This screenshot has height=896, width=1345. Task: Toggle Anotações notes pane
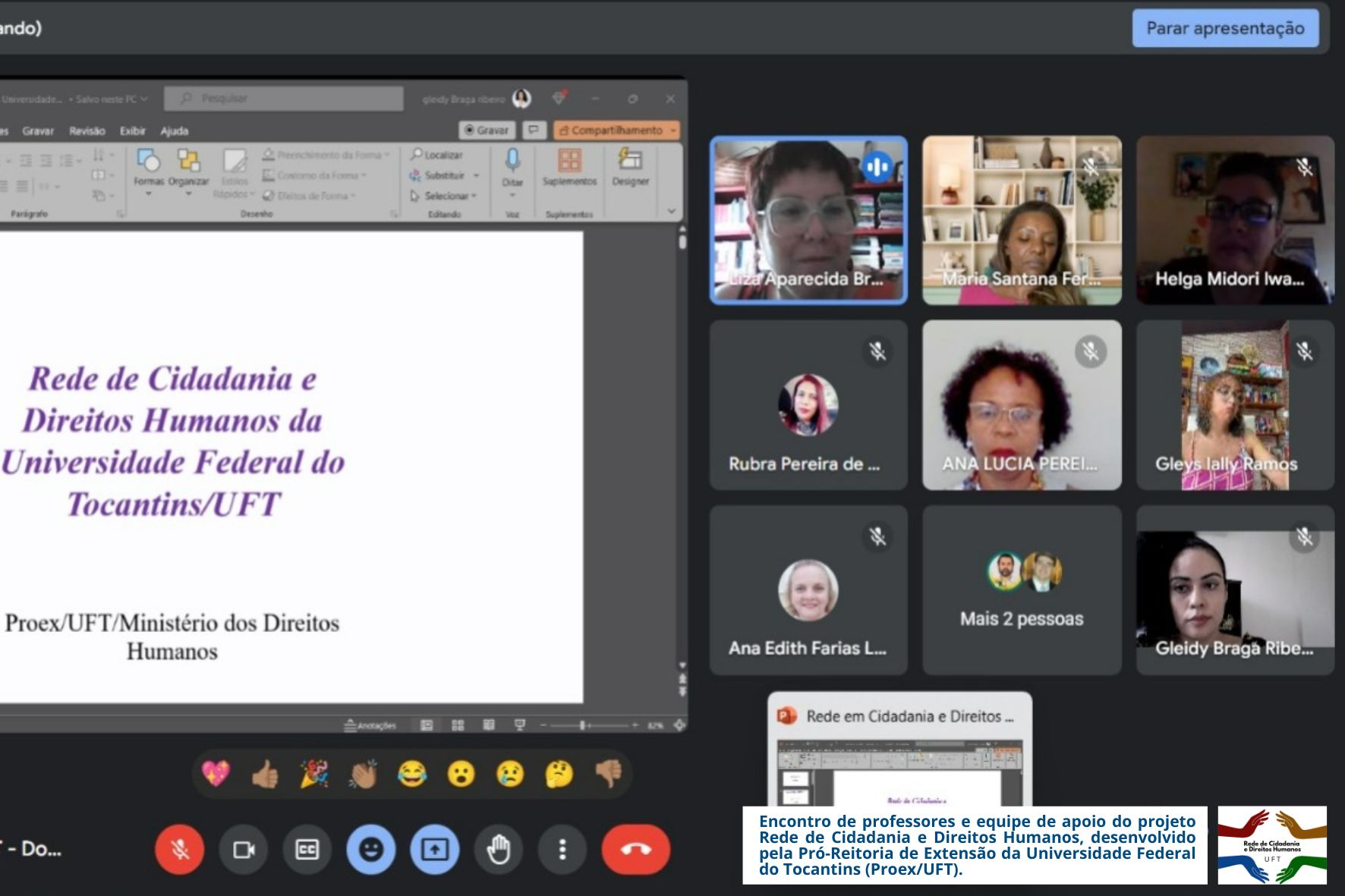370,725
